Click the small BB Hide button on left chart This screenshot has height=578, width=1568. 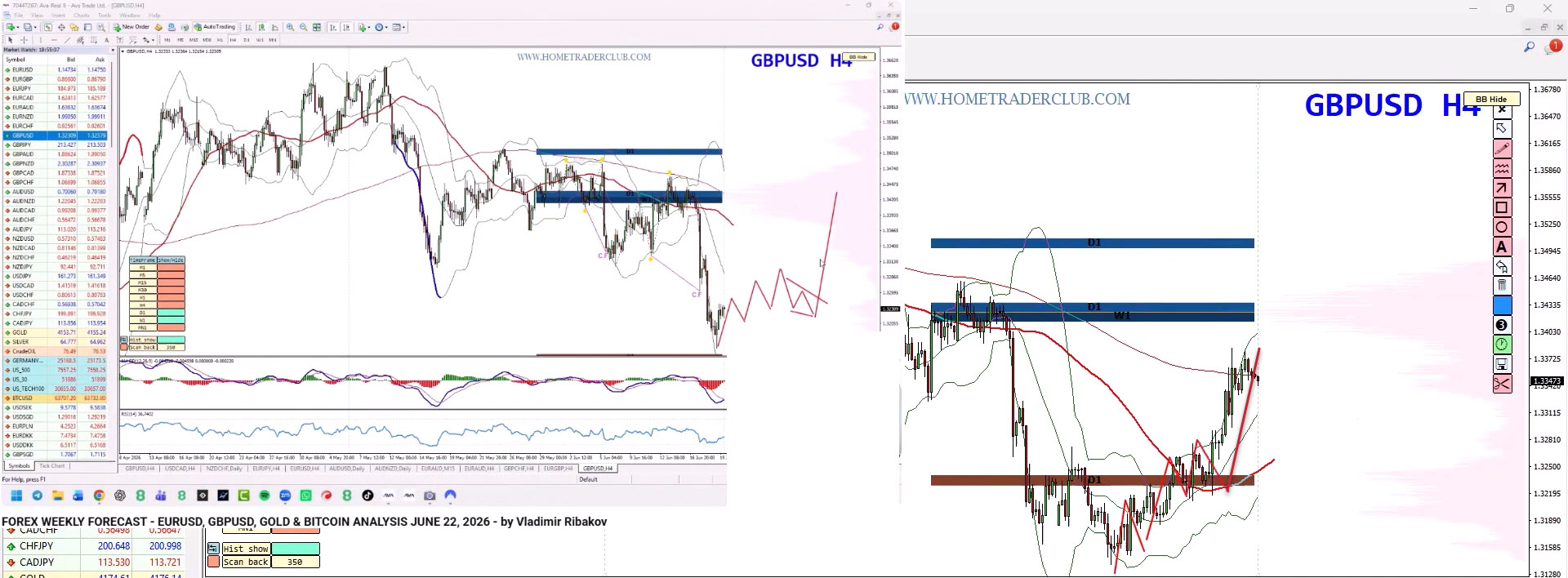click(858, 57)
